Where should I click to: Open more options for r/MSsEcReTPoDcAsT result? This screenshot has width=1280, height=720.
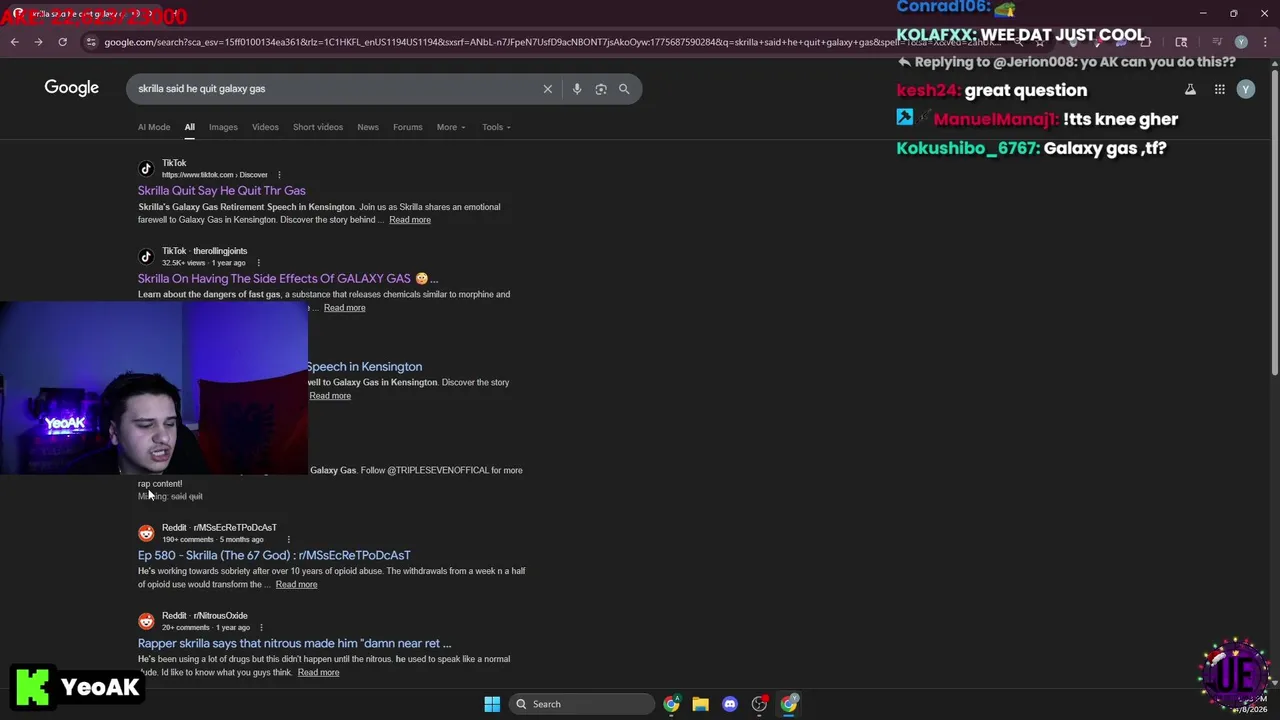tap(288, 540)
